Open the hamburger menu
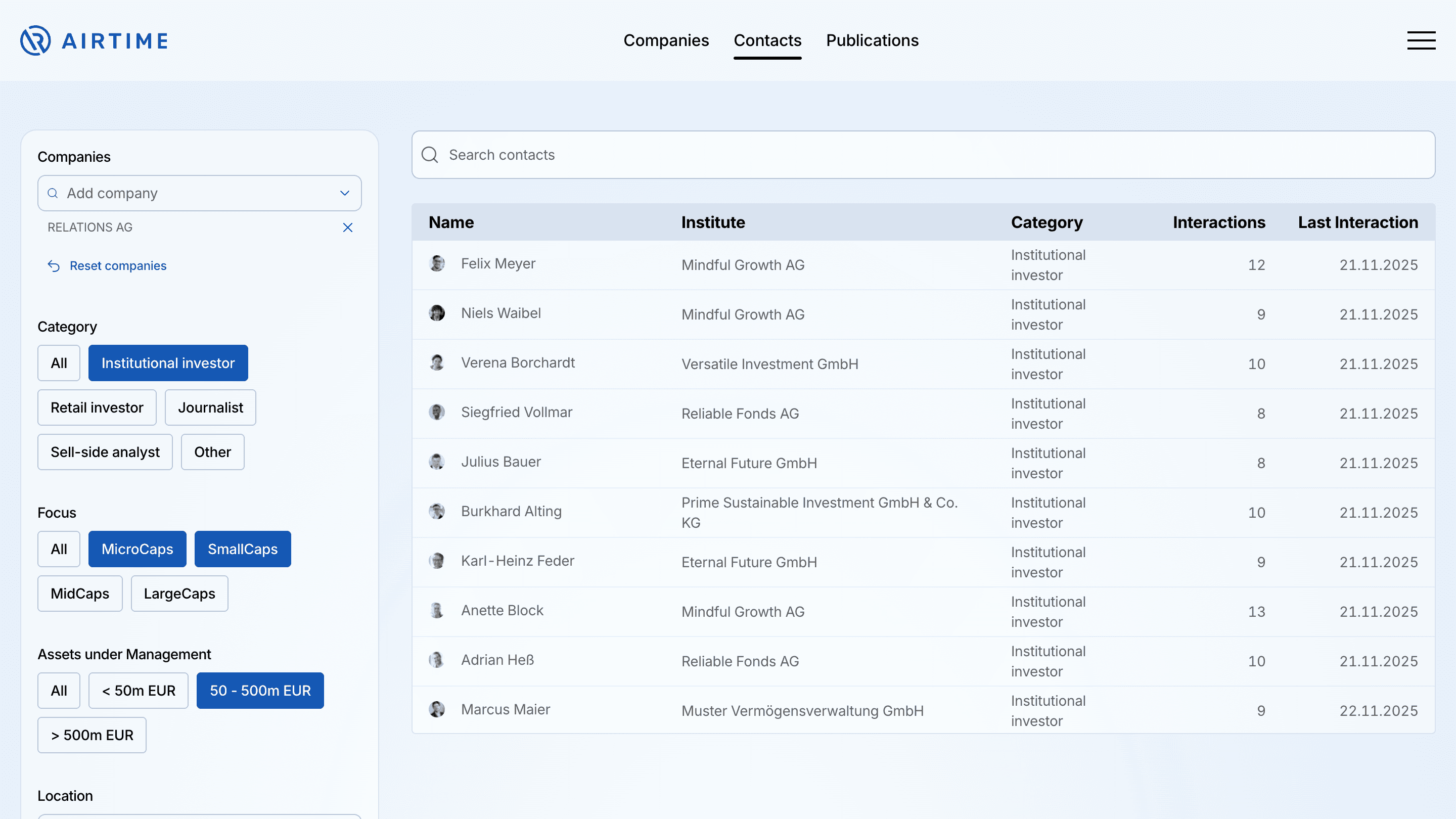The width and height of the screenshot is (1456, 819). click(1421, 40)
